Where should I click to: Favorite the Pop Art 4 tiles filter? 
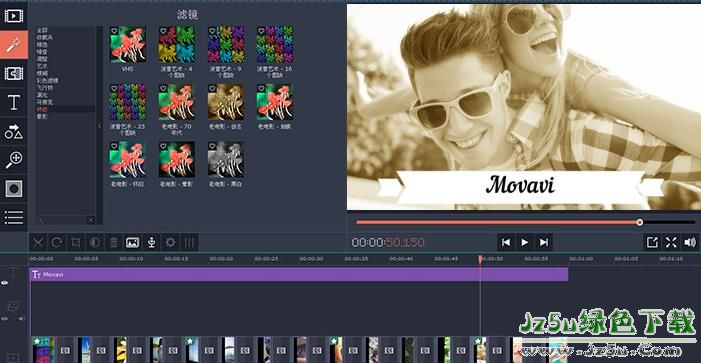[163, 31]
